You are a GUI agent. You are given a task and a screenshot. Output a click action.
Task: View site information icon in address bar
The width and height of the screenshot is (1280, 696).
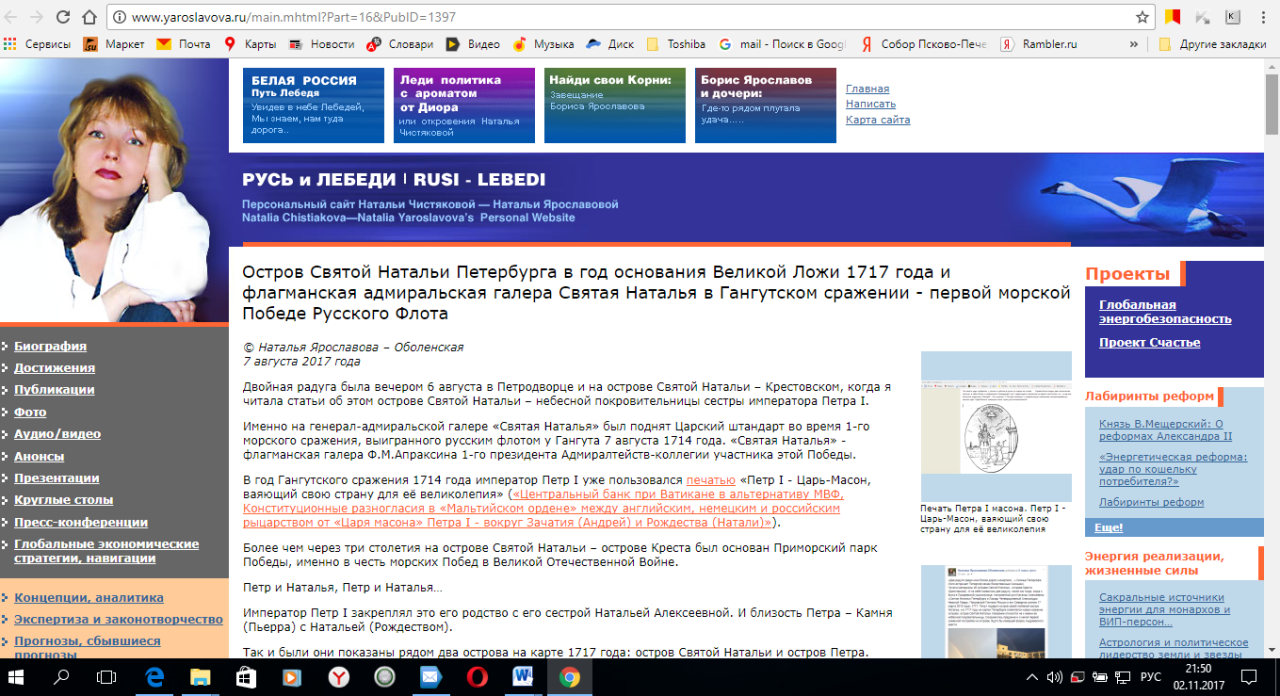point(119,17)
